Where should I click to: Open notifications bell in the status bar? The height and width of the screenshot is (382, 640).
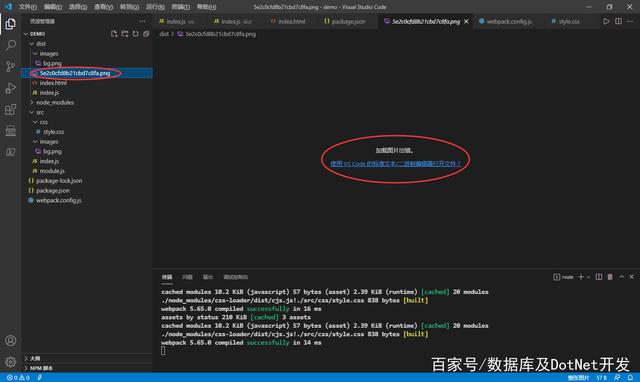(x=630, y=378)
